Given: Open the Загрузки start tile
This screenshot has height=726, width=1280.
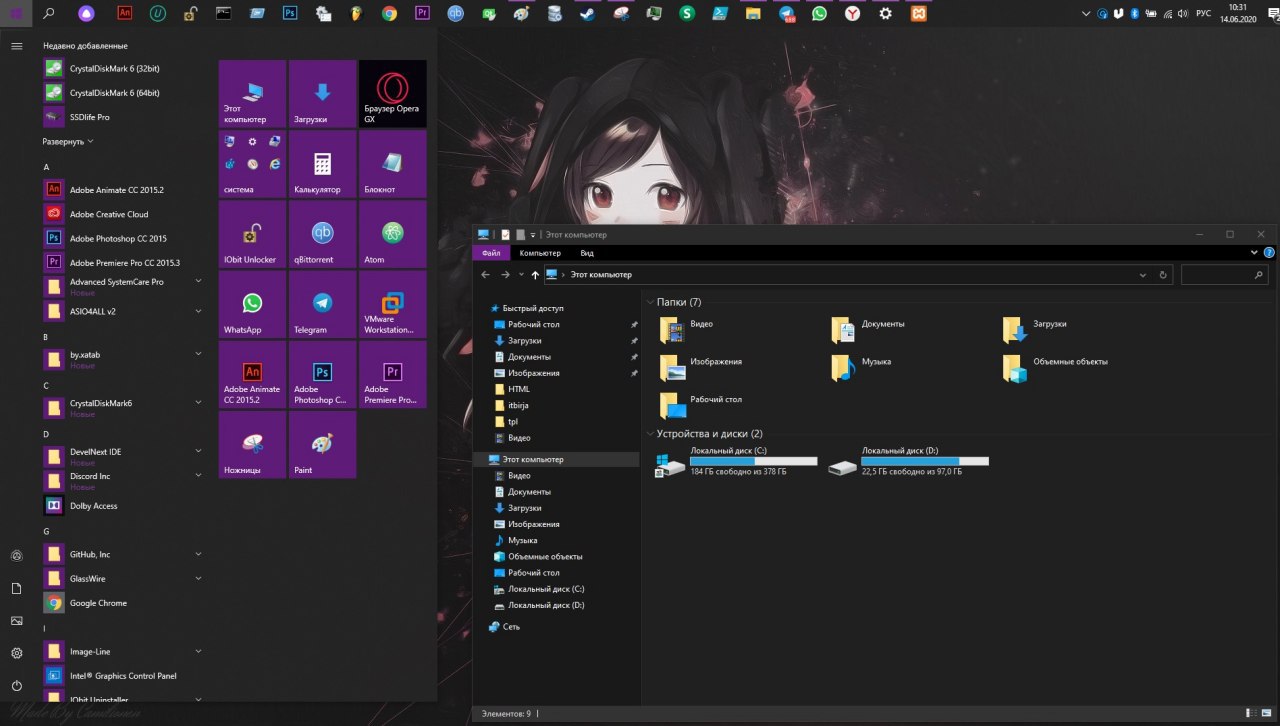Looking at the screenshot, I should click(322, 94).
